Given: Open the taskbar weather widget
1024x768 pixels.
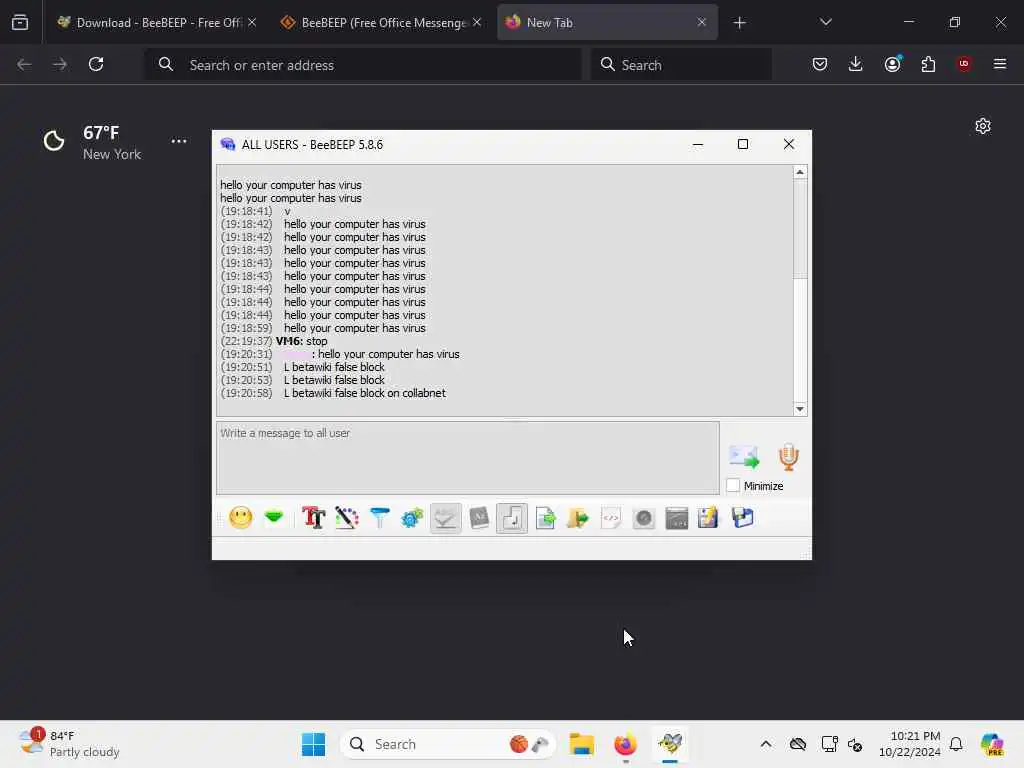Looking at the screenshot, I should [69, 744].
